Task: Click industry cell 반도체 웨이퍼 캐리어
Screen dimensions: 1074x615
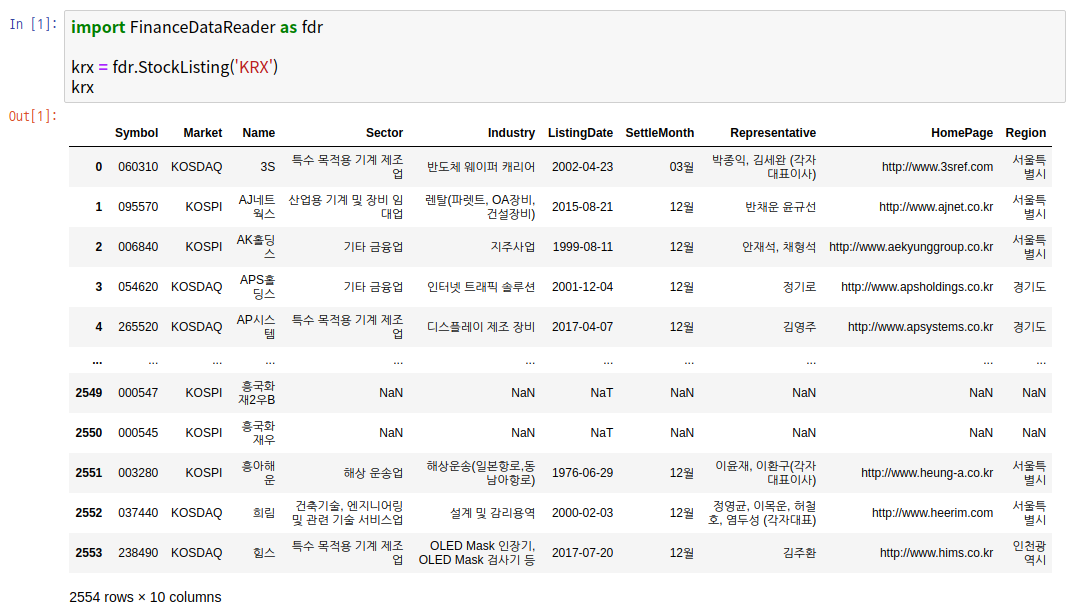Action: pos(481,167)
